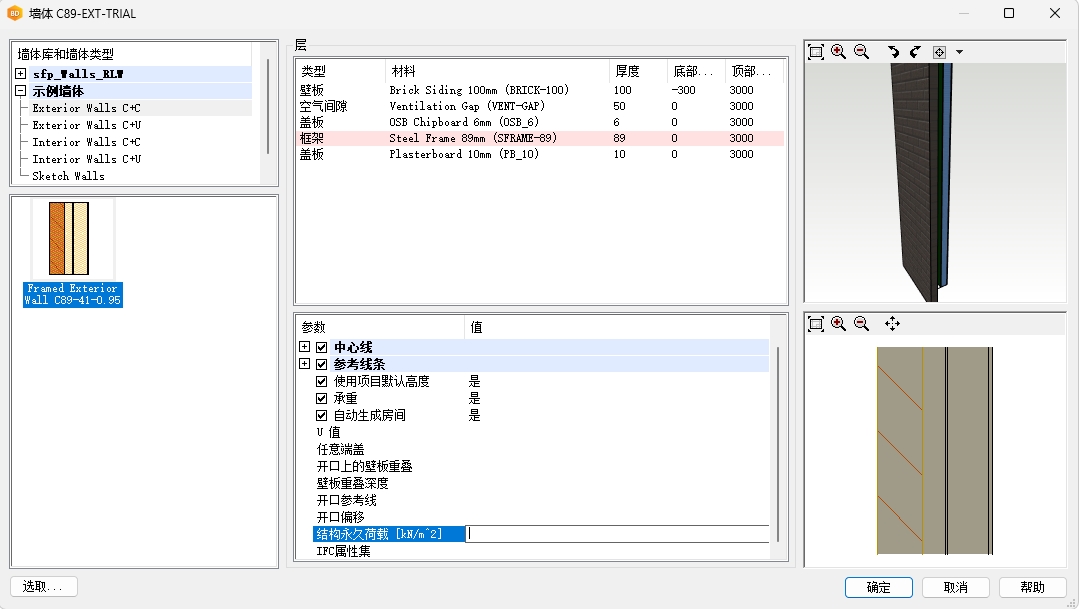This screenshot has width=1079, height=609.
Task: Collapse the 示例墙体 library node
Action: tap(21, 91)
